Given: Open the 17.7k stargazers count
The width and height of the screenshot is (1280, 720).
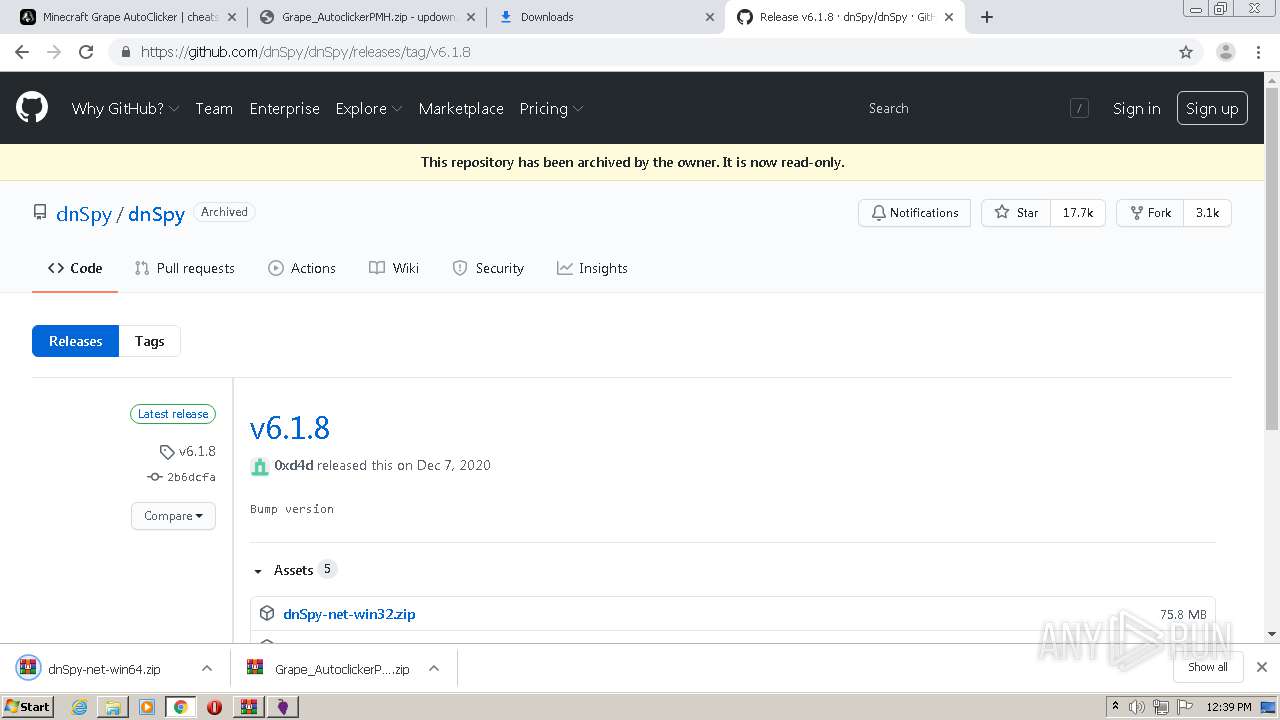Looking at the screenshot, I should tap(1078, 213).
